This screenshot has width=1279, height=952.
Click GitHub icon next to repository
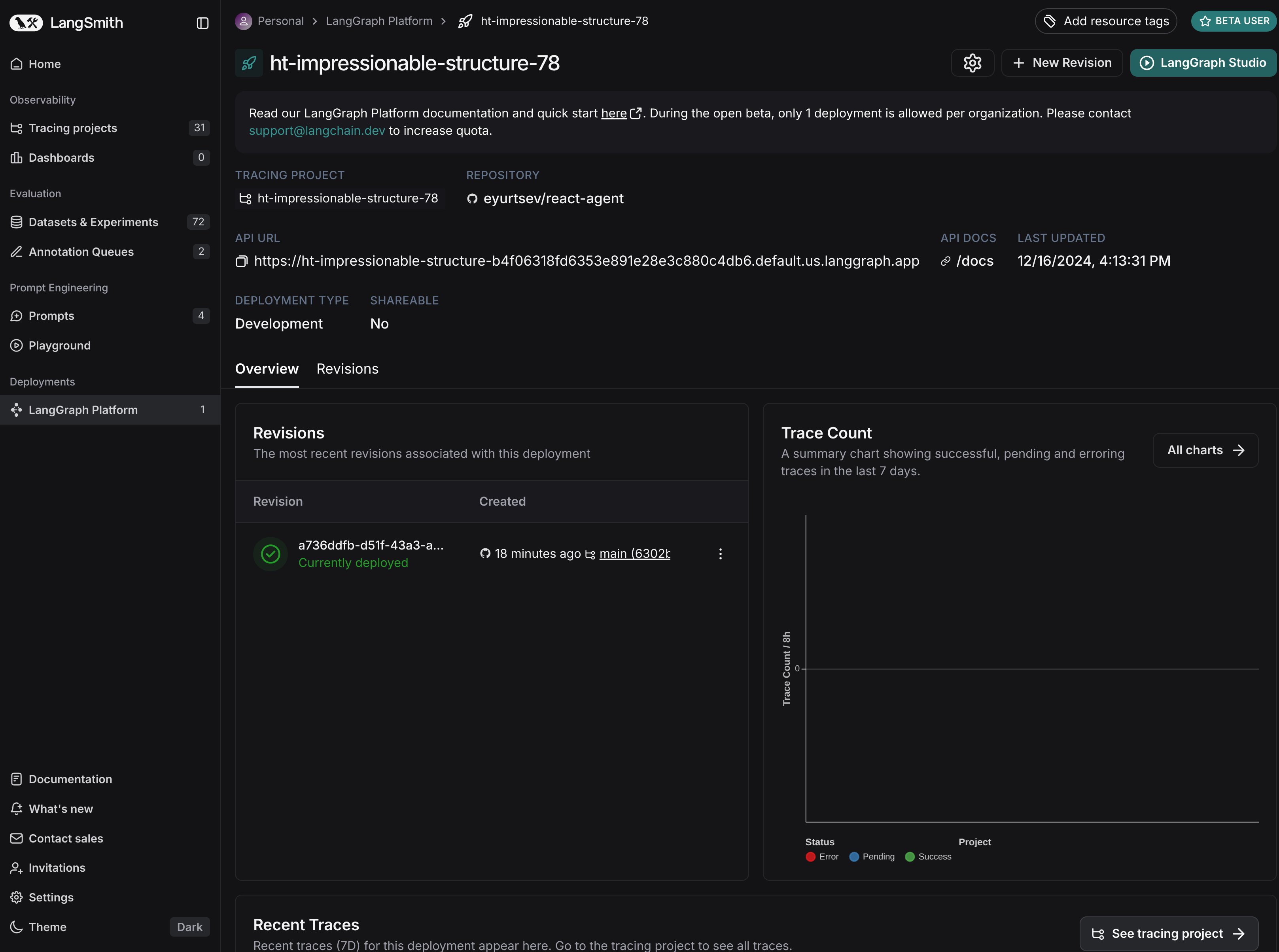pos(472,199)
